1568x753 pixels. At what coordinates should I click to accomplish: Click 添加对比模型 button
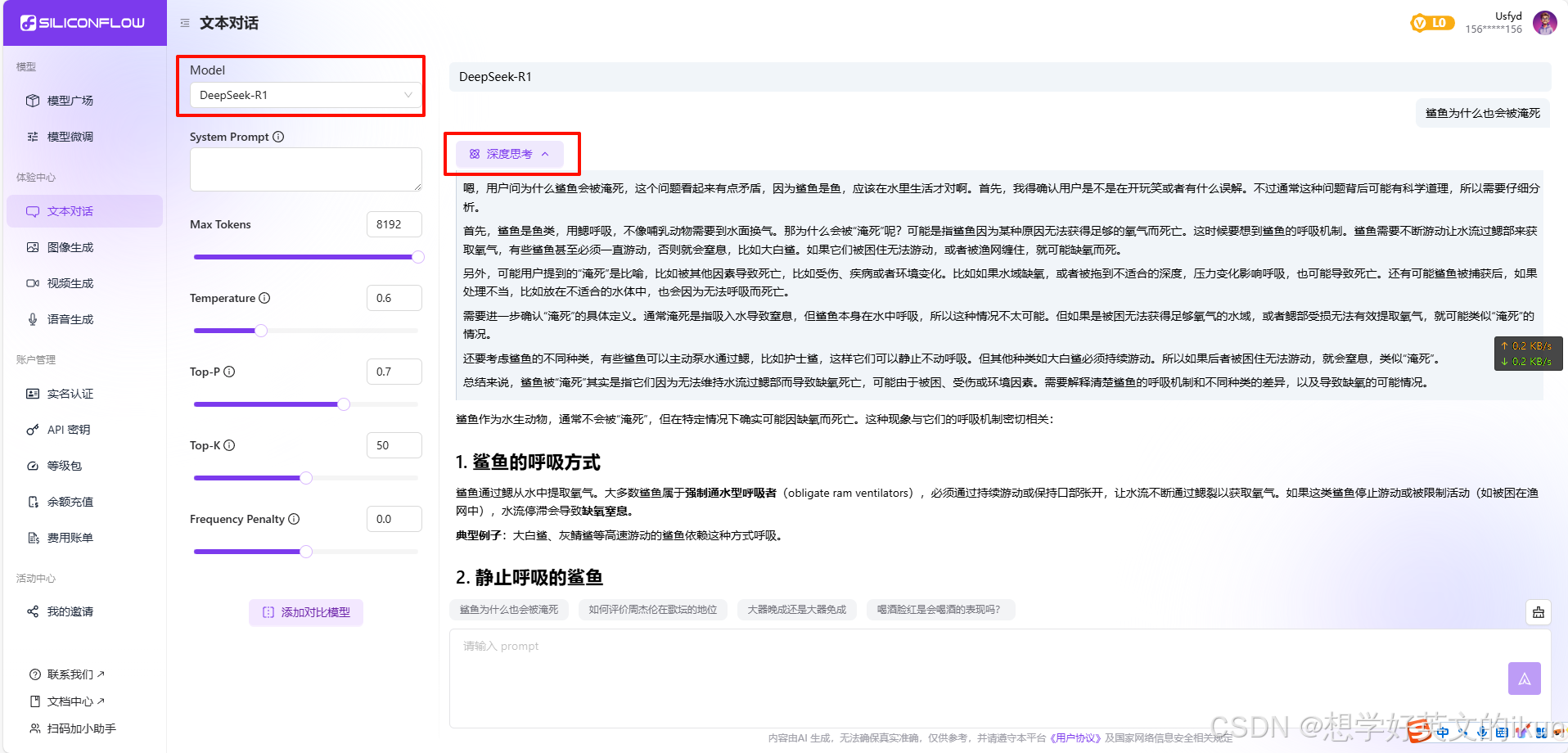point(306,612)
